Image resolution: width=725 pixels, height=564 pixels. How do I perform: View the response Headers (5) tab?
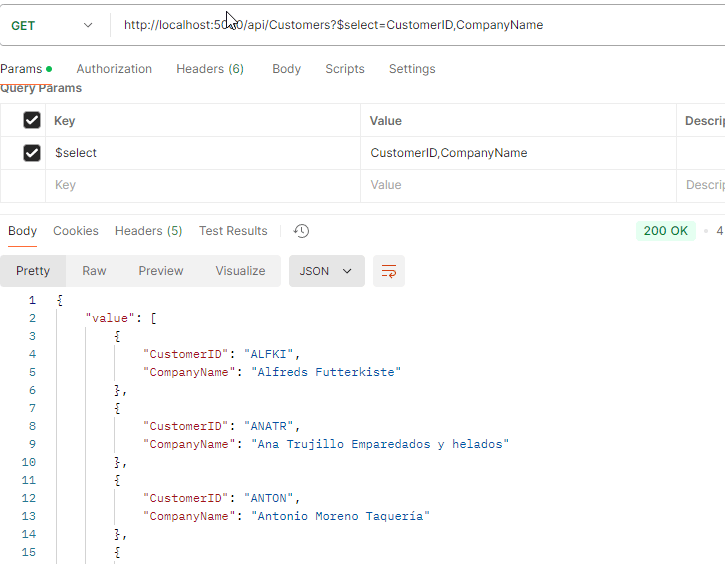pyautogui.click(x=148, y=231)
